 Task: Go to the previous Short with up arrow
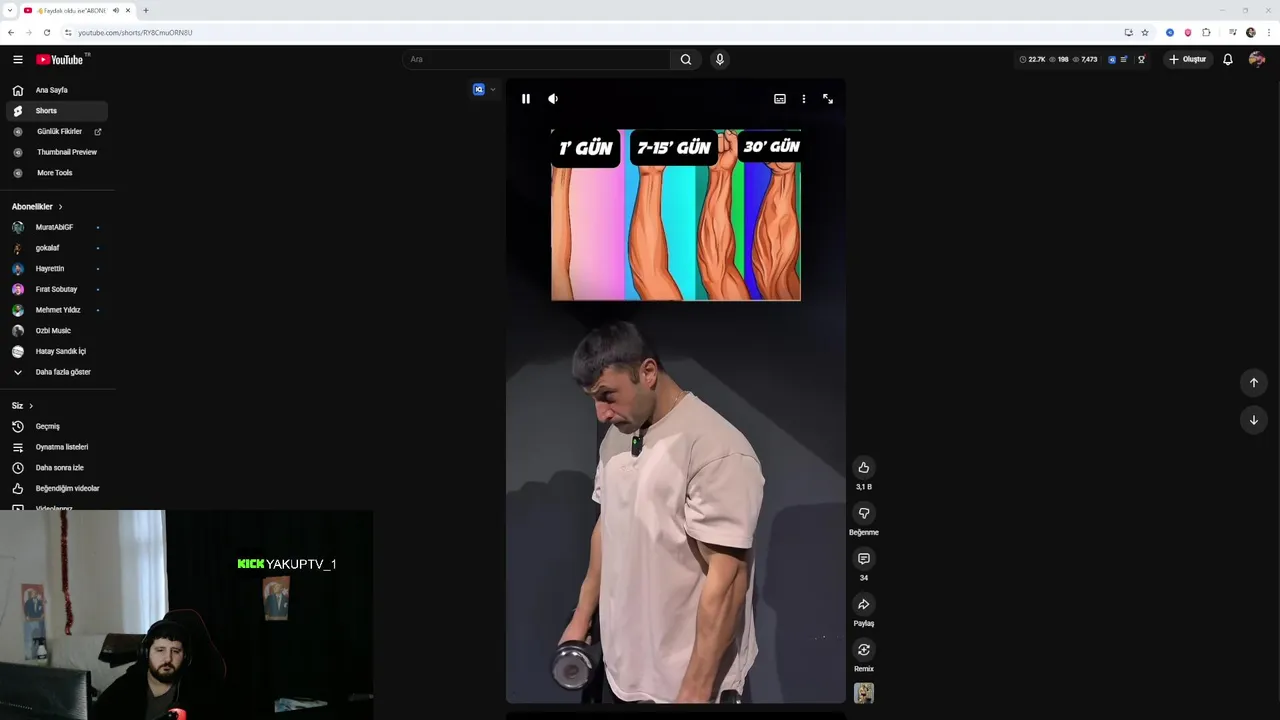click(x=1254, y=383)
